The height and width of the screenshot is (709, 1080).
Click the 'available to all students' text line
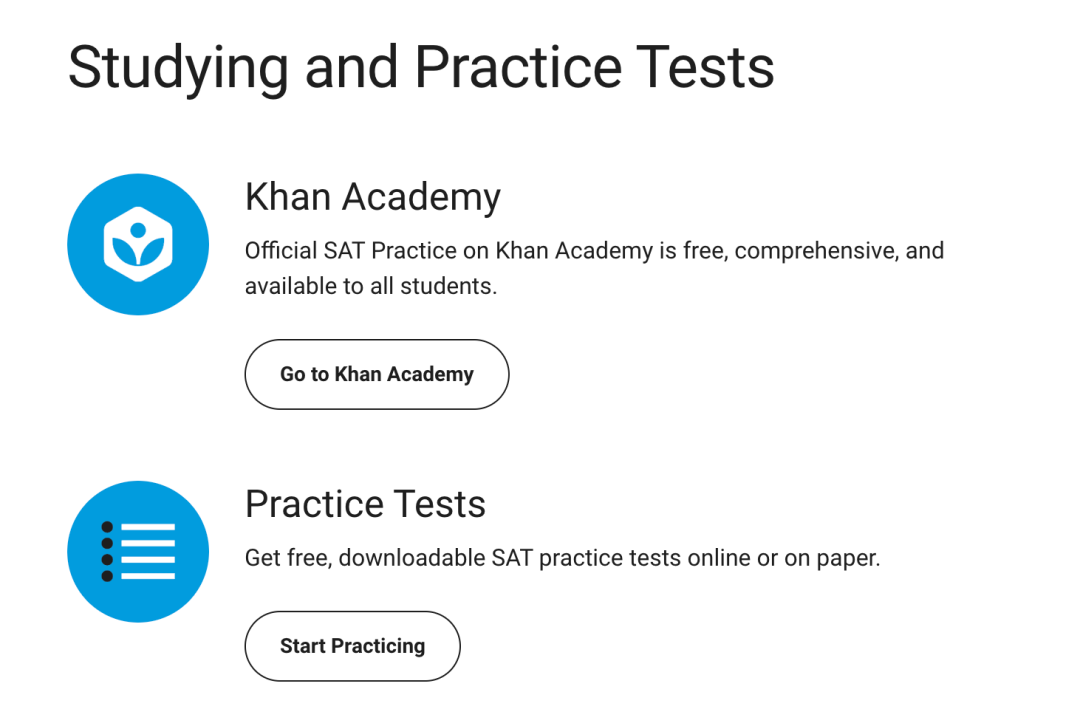370,286
